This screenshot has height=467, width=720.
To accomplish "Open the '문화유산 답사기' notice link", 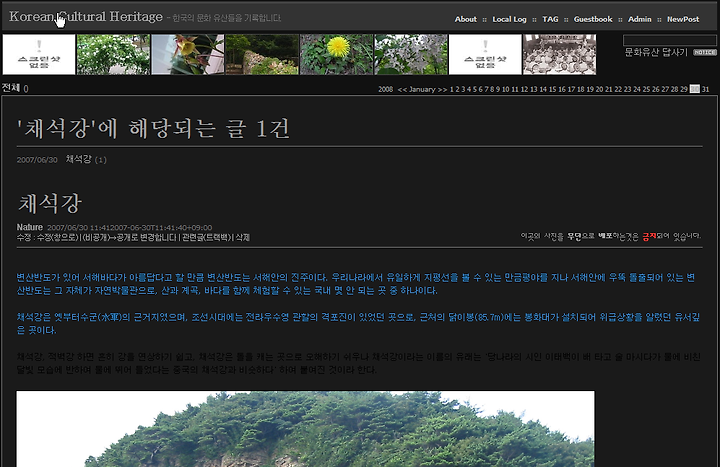I will [656, 52].
